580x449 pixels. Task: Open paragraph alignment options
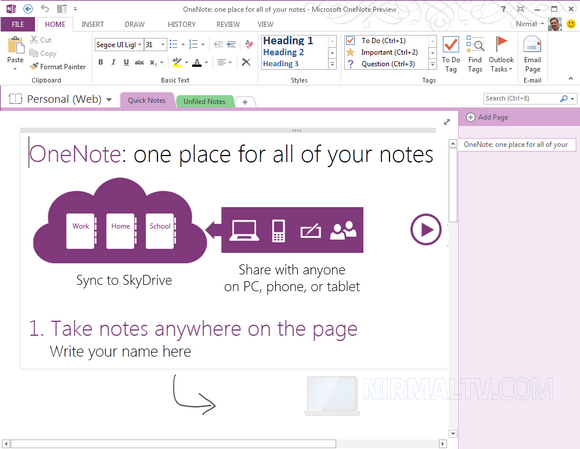(x=222, y=63)
